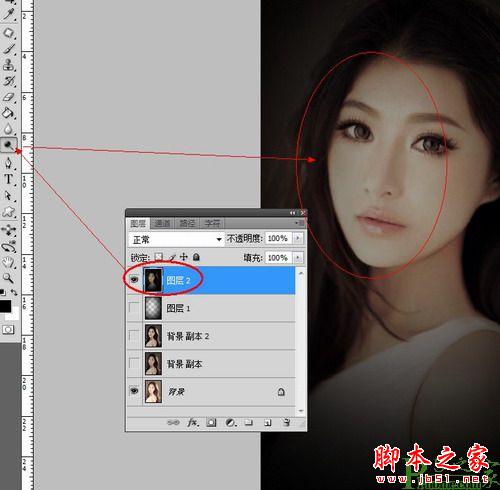
Task: Toggle lock position icon
Action: 184,257
